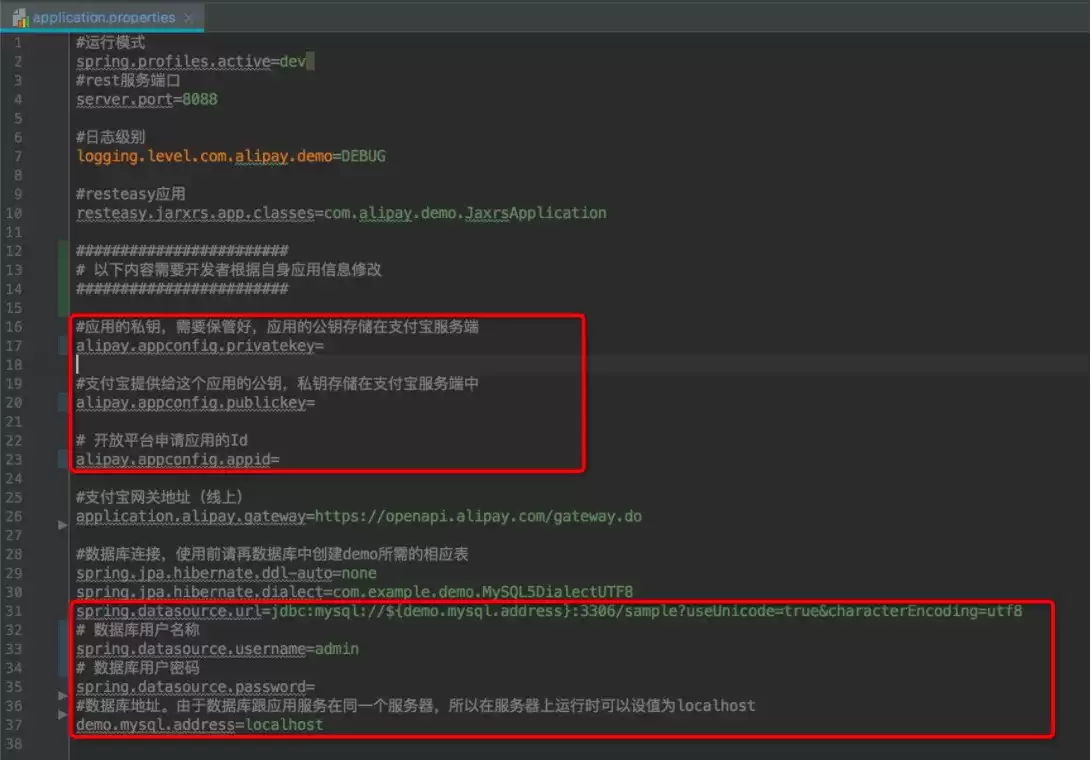Click the localhost value of demo.mysql.address
1091x760 pixels.
click(x=285, y=725)
